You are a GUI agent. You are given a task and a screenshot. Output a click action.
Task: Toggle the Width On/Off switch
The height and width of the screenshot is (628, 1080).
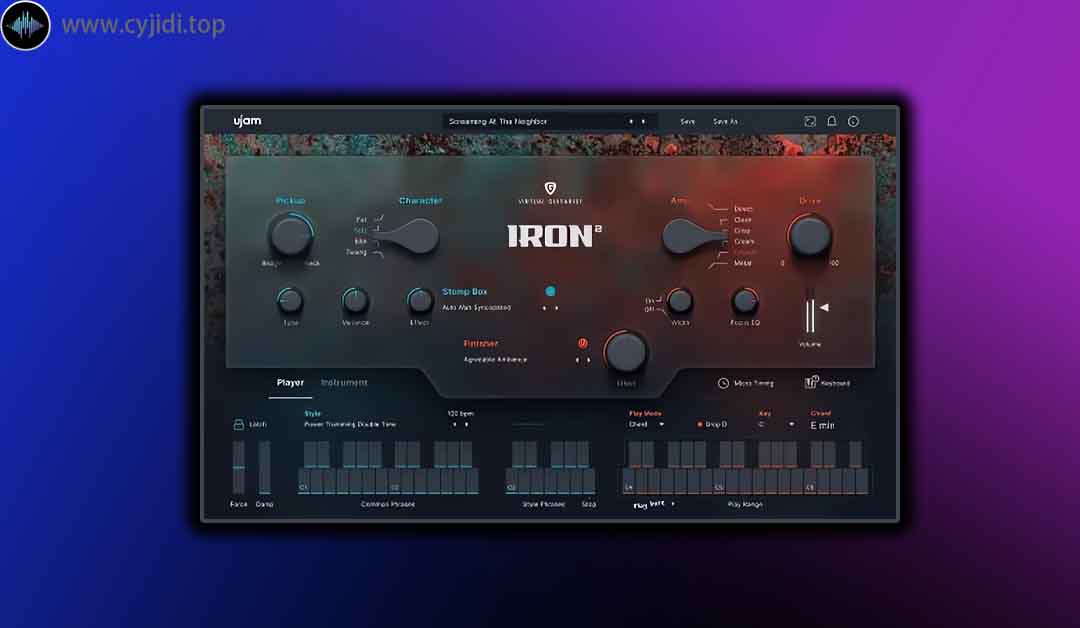pyautogui.click(x=652, y=305)
